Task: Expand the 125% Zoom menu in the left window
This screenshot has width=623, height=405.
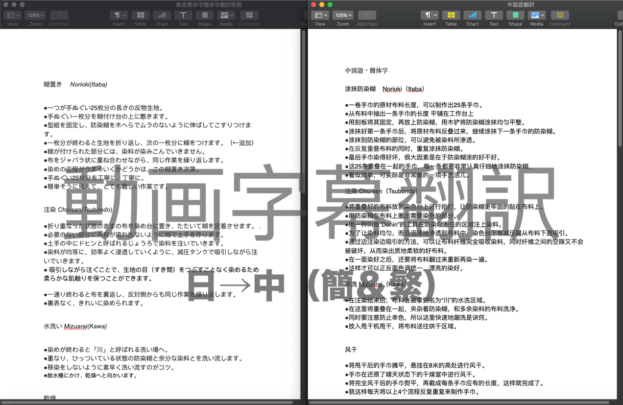Action: [x=34, y=17]
